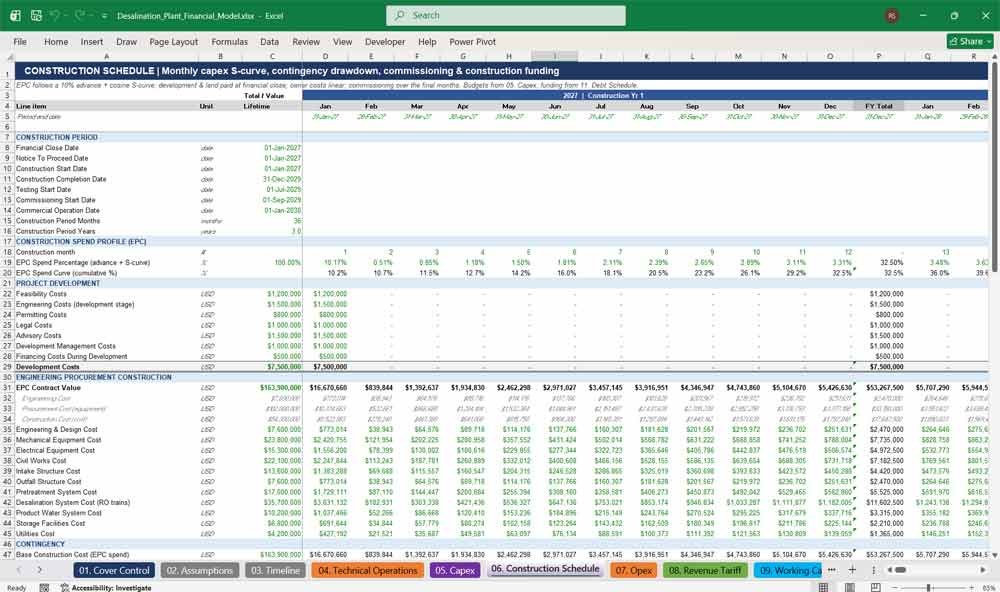Open the Data ribbon tab
Image resolution: width=1000 pixels, height=592 pixels.
269,41
